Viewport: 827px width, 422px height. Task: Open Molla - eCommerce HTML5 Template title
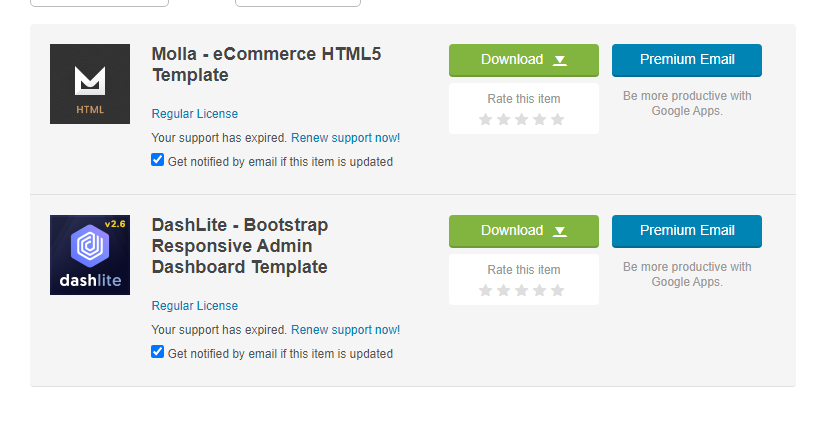click(266, 64)
